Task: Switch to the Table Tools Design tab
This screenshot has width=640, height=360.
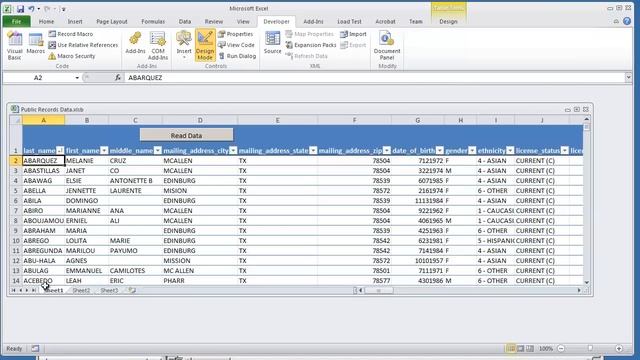Action: point(448,21)
